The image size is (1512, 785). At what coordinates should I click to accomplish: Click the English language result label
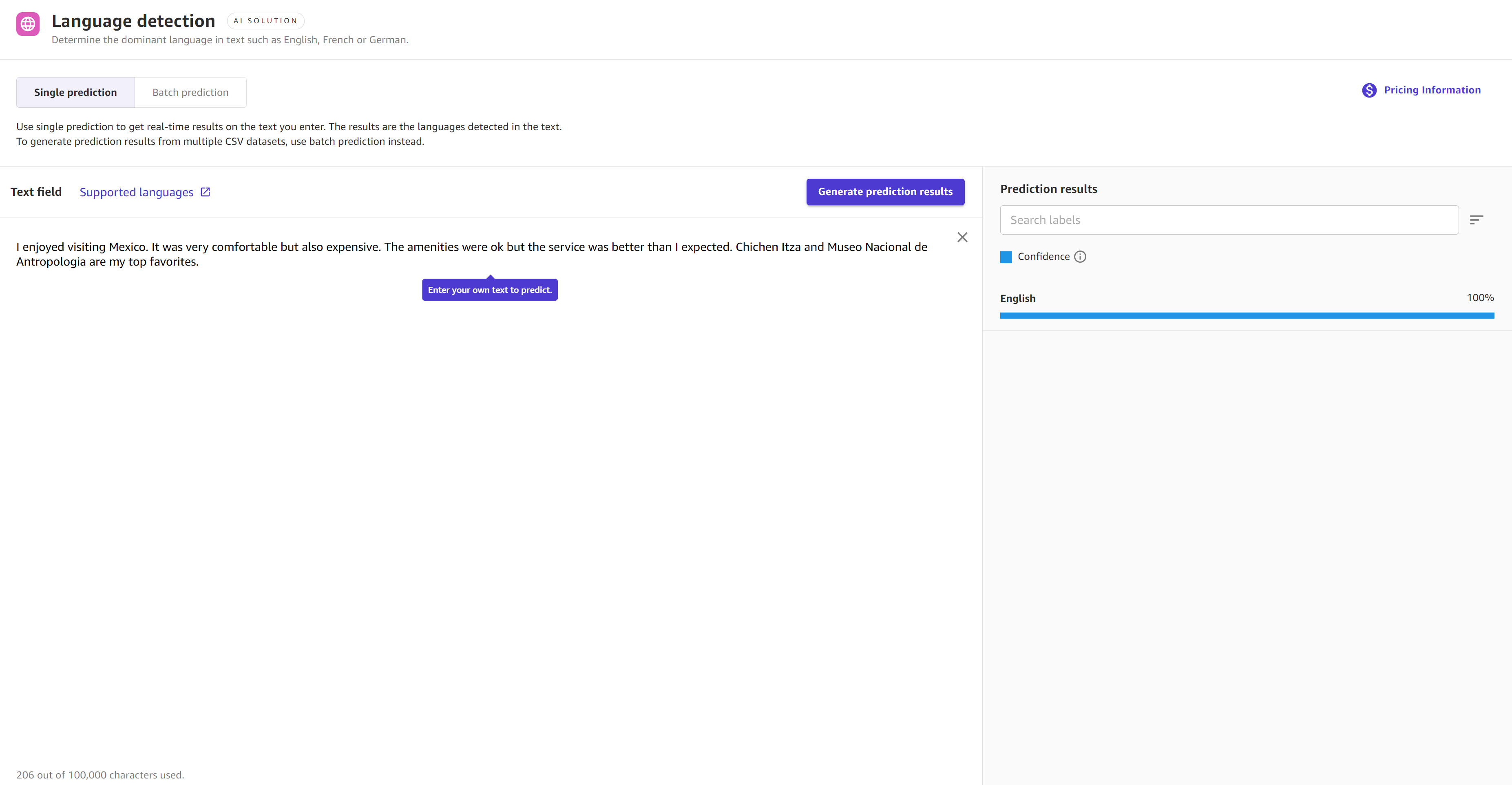pos(1019,298)
